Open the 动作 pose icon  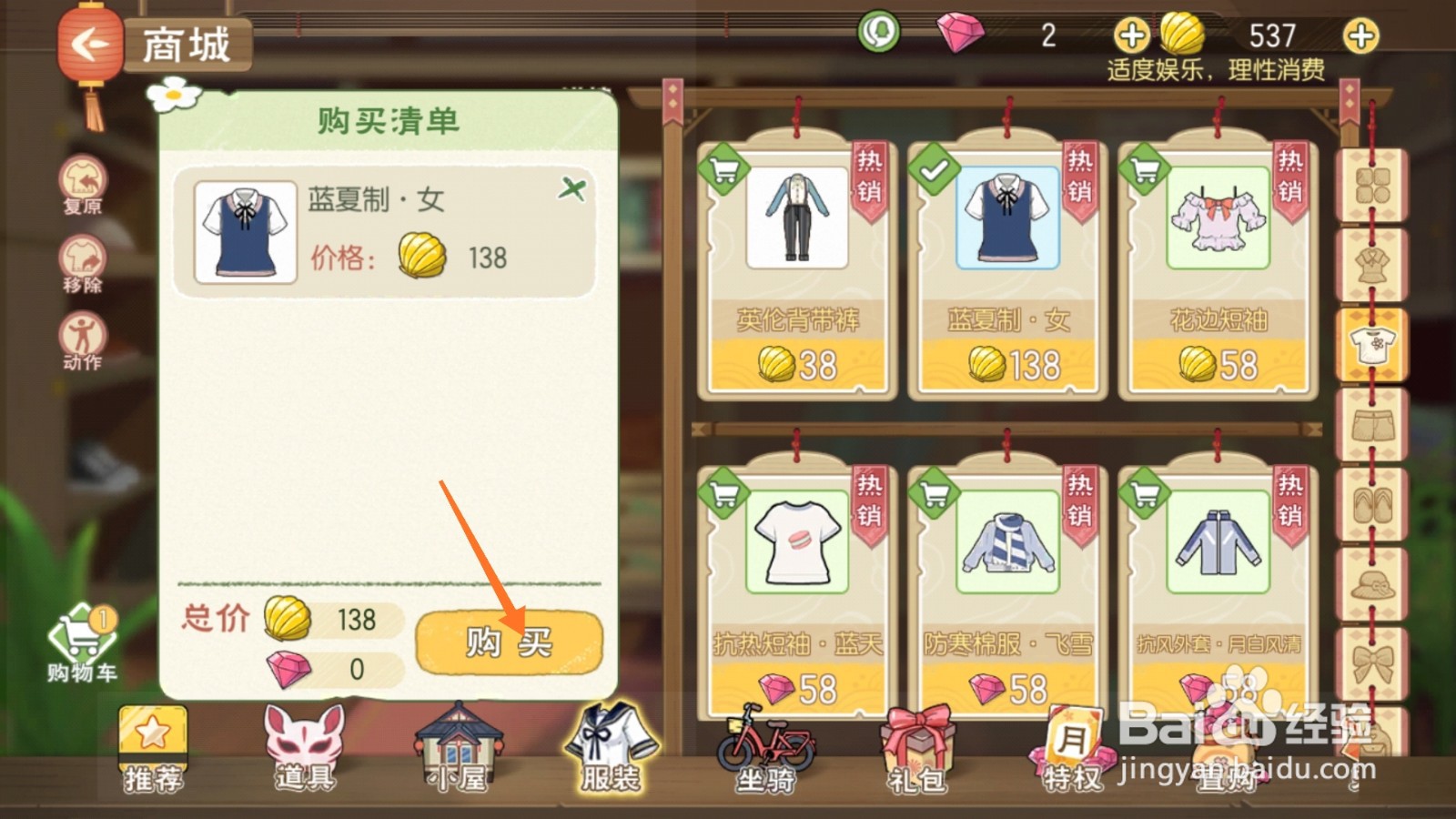click(83, 341)
